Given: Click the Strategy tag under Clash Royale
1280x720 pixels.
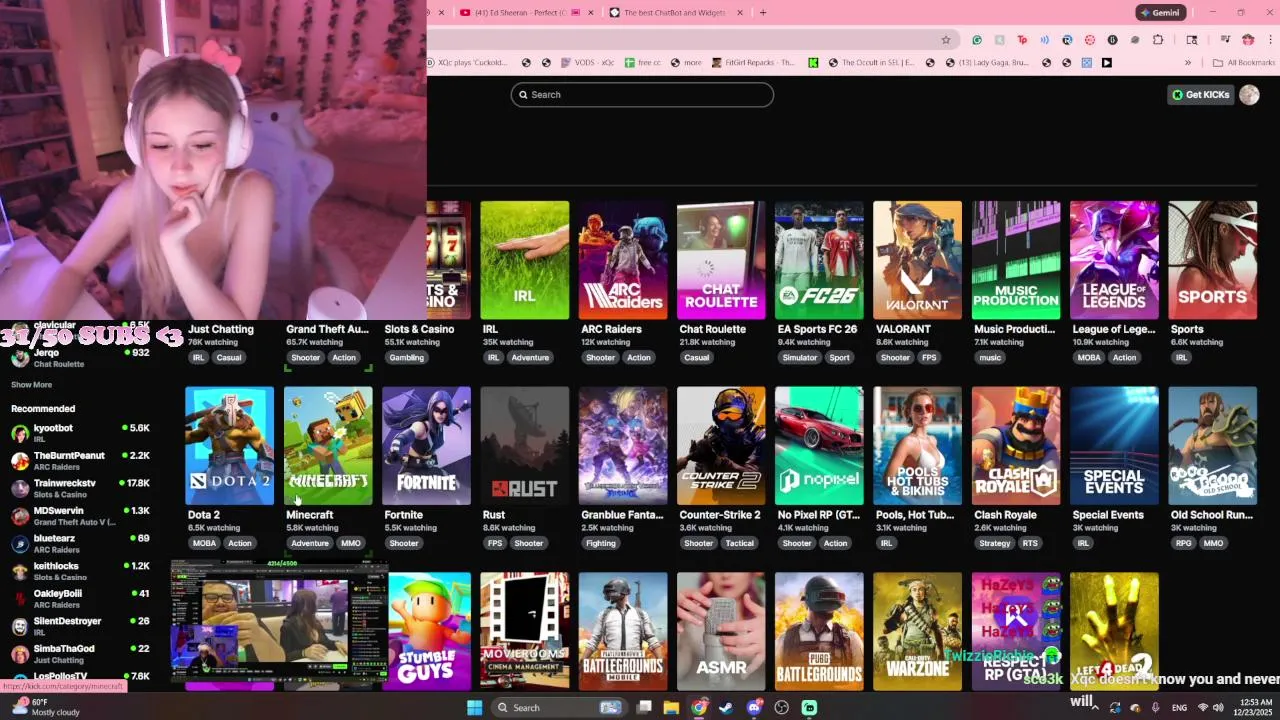Looking at the screenshot, I should click(994, 543).
